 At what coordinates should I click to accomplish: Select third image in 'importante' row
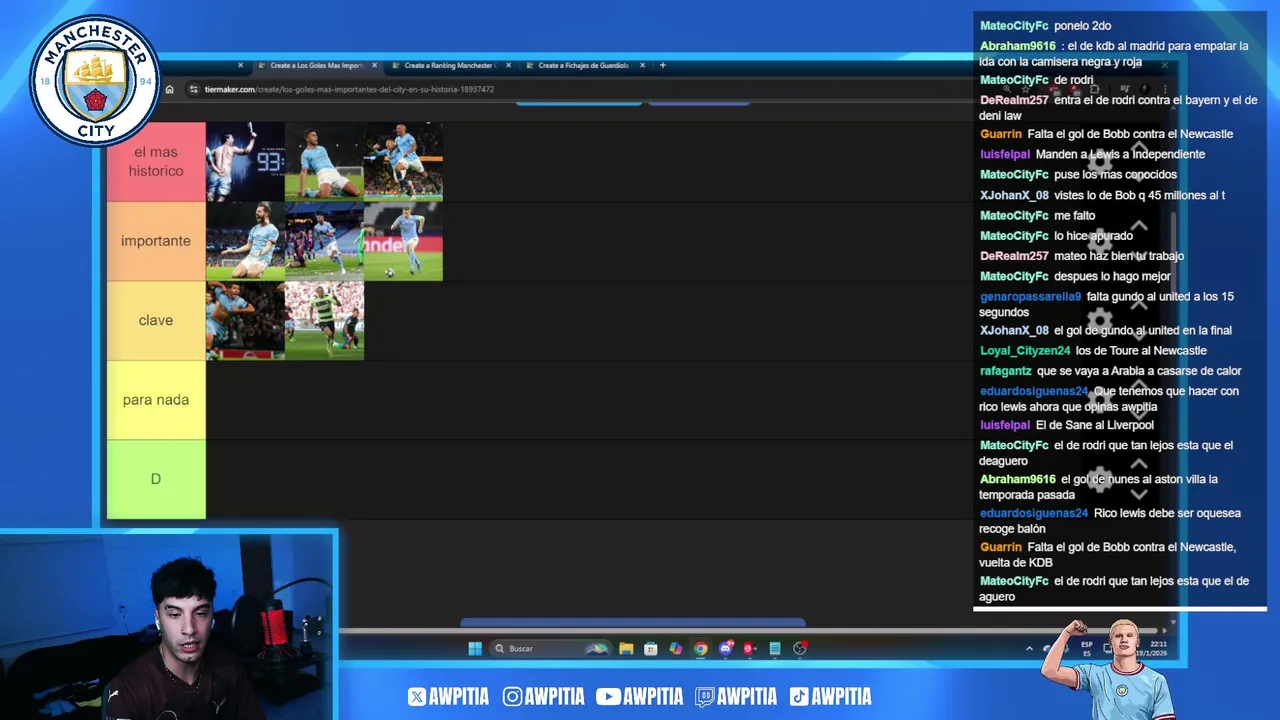404,241
